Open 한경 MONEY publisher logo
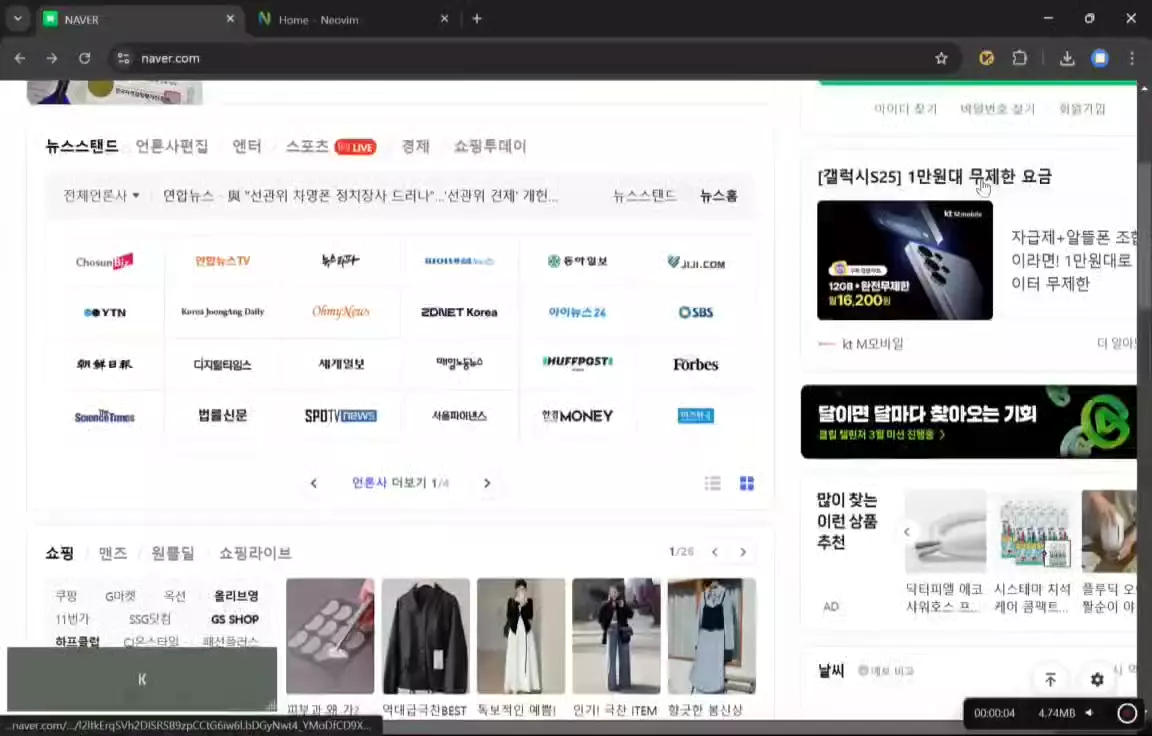This screenshot has width=1152, height=736. pyautogui.click(x=577, y=416)
